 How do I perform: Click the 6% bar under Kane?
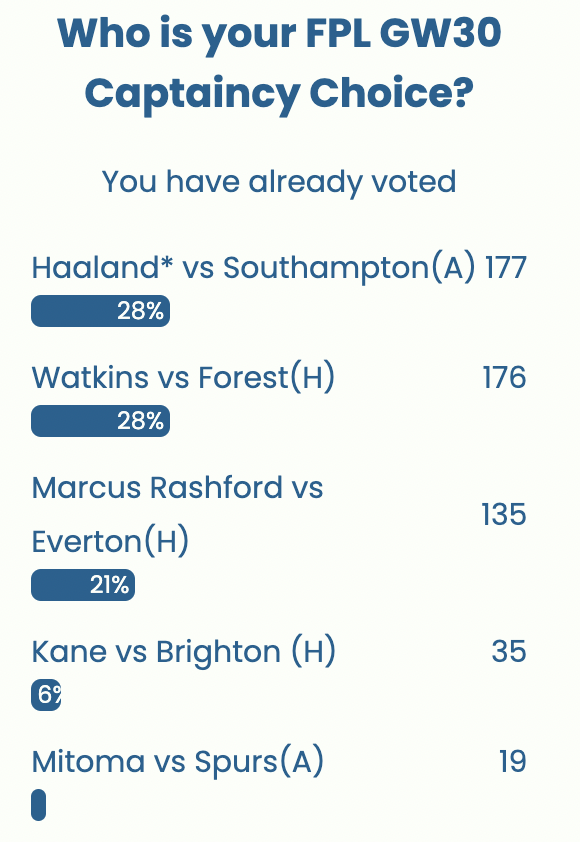pyautogui.click(x=45, y=695)
